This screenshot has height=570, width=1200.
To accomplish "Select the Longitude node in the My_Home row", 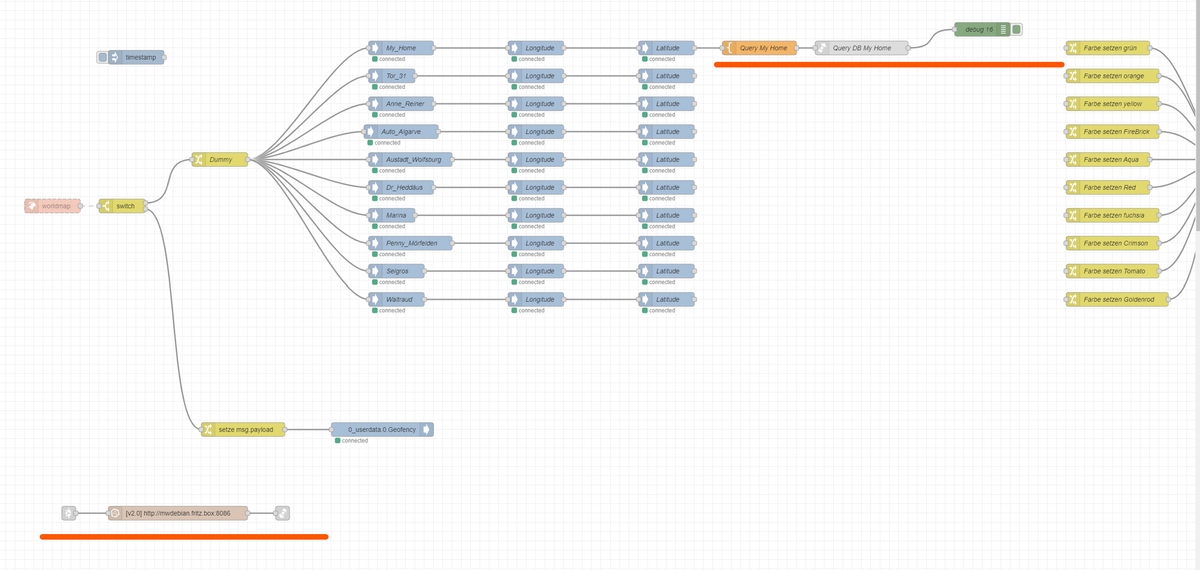I will [536, 48].
